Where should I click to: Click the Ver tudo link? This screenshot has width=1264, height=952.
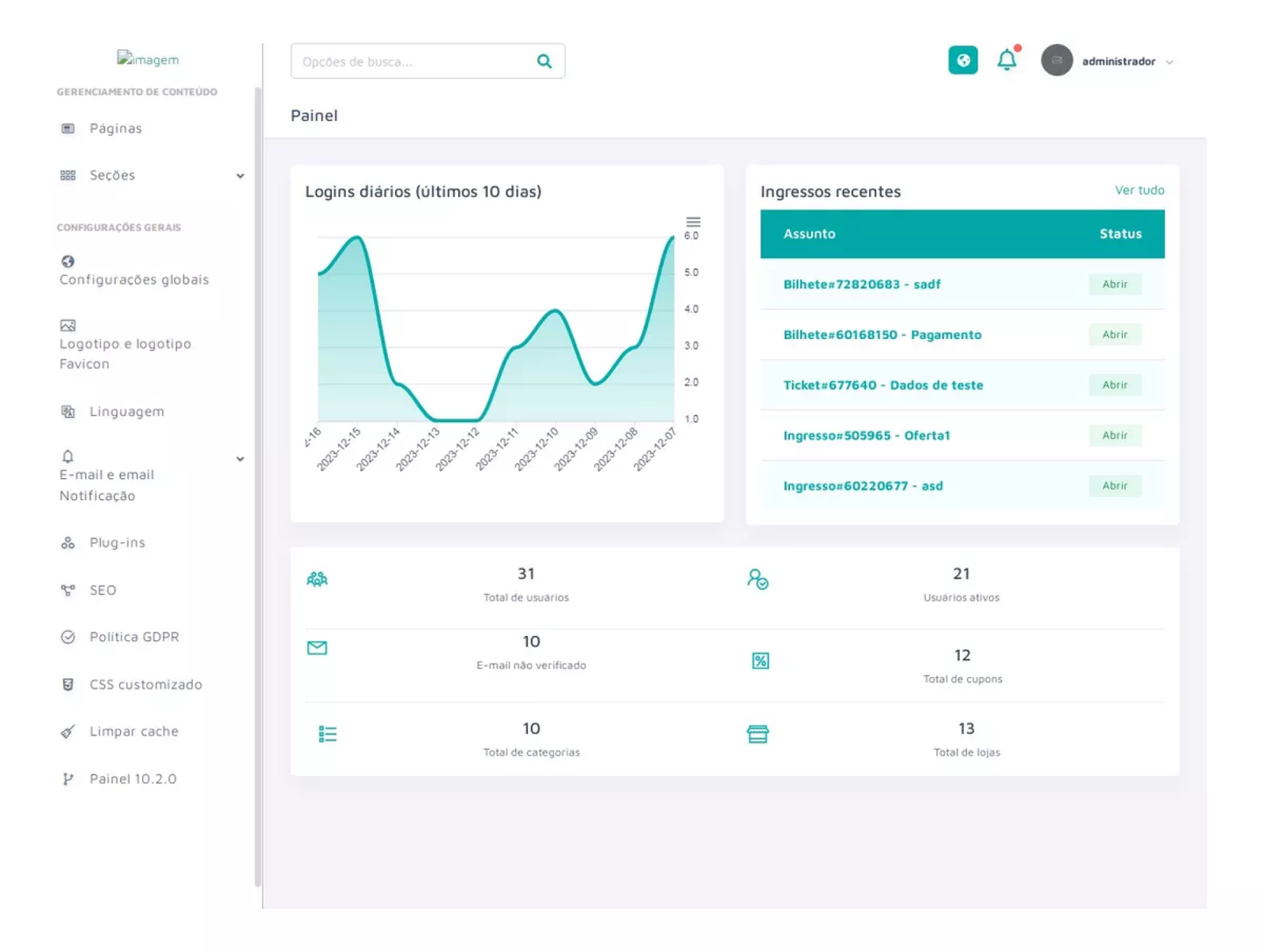[1138, 190]
